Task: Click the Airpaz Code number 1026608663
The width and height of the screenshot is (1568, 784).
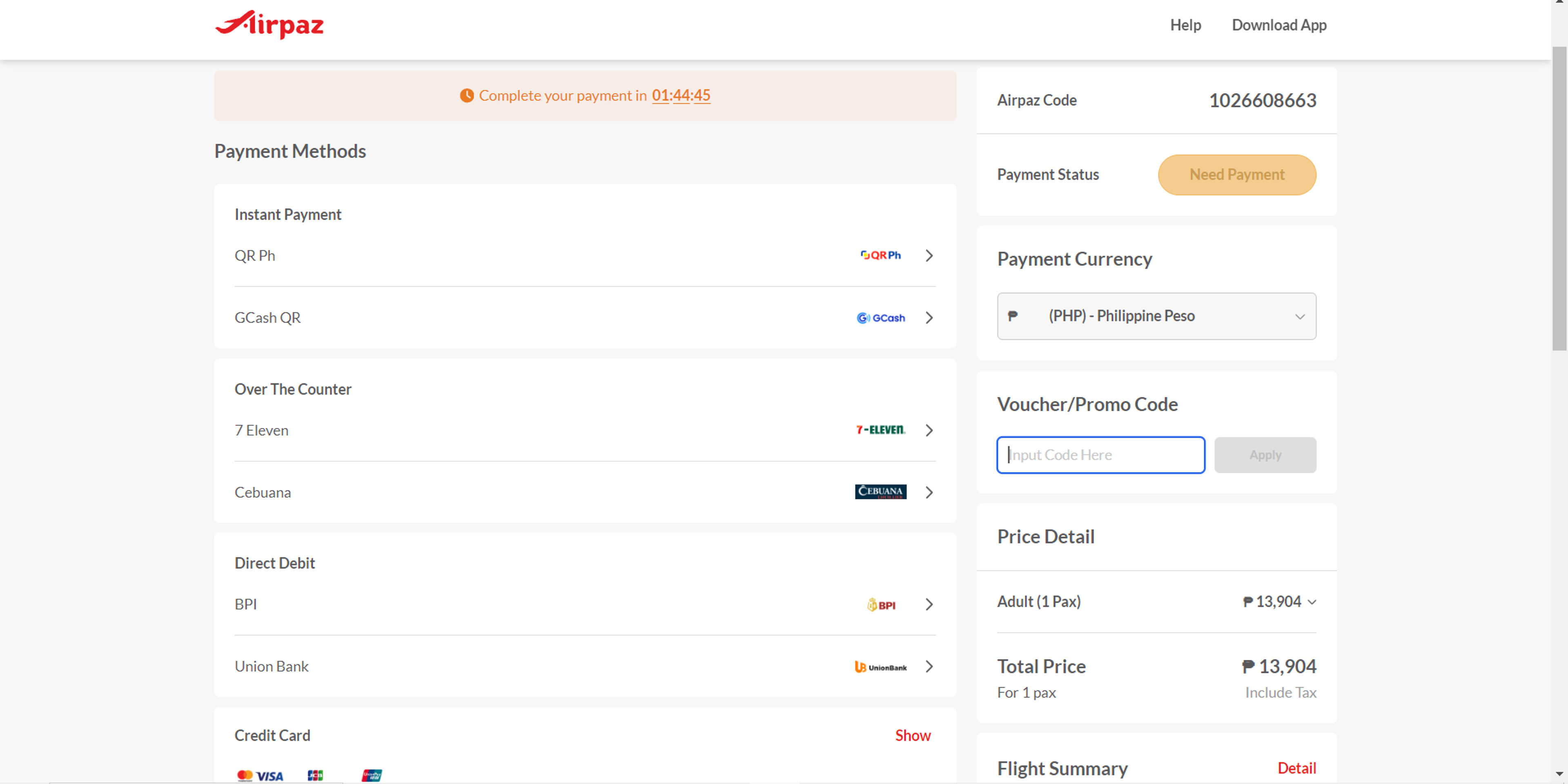Action: click(1263, 100)
